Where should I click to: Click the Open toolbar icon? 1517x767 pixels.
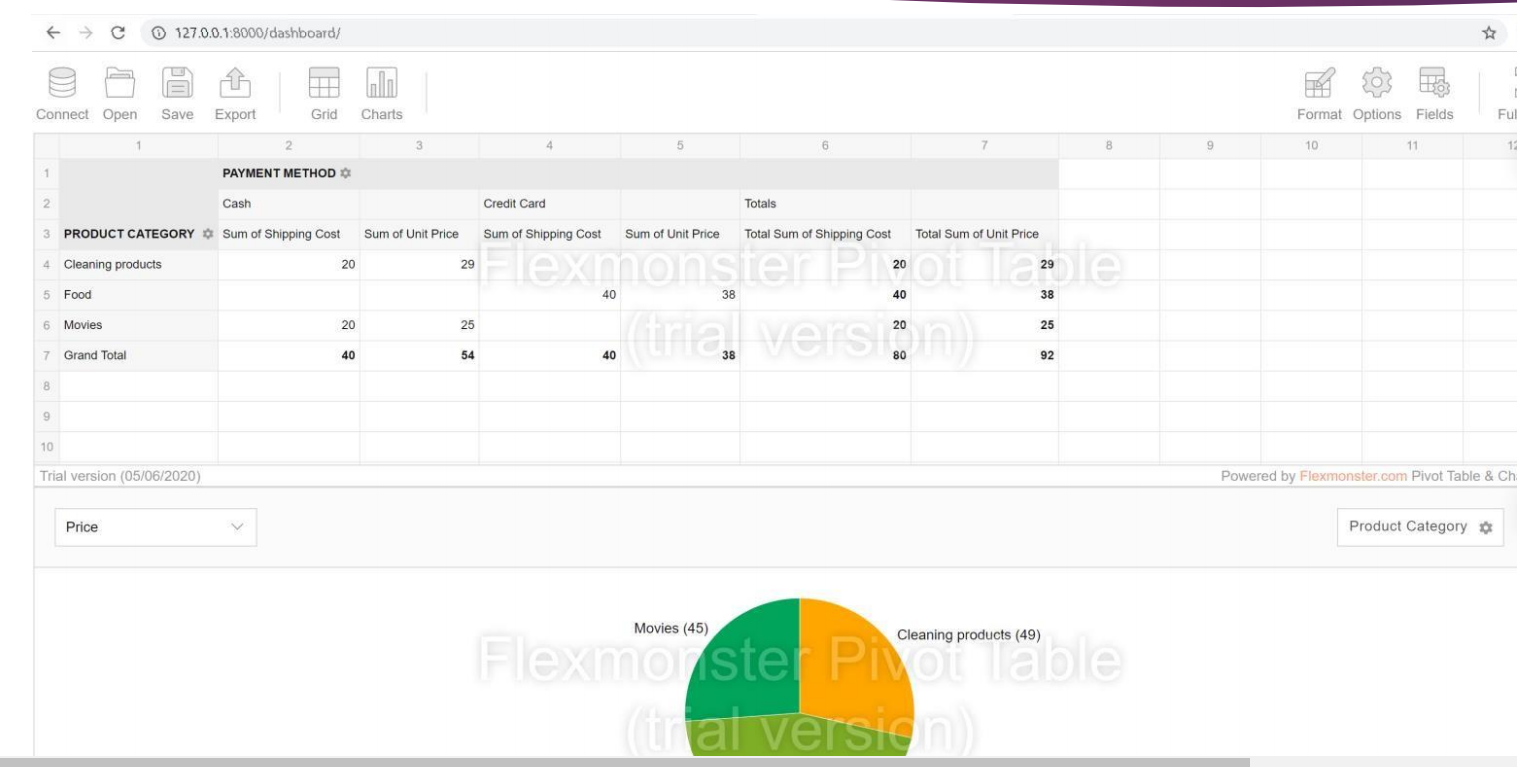pyautogui.click(x=120, y=93)
